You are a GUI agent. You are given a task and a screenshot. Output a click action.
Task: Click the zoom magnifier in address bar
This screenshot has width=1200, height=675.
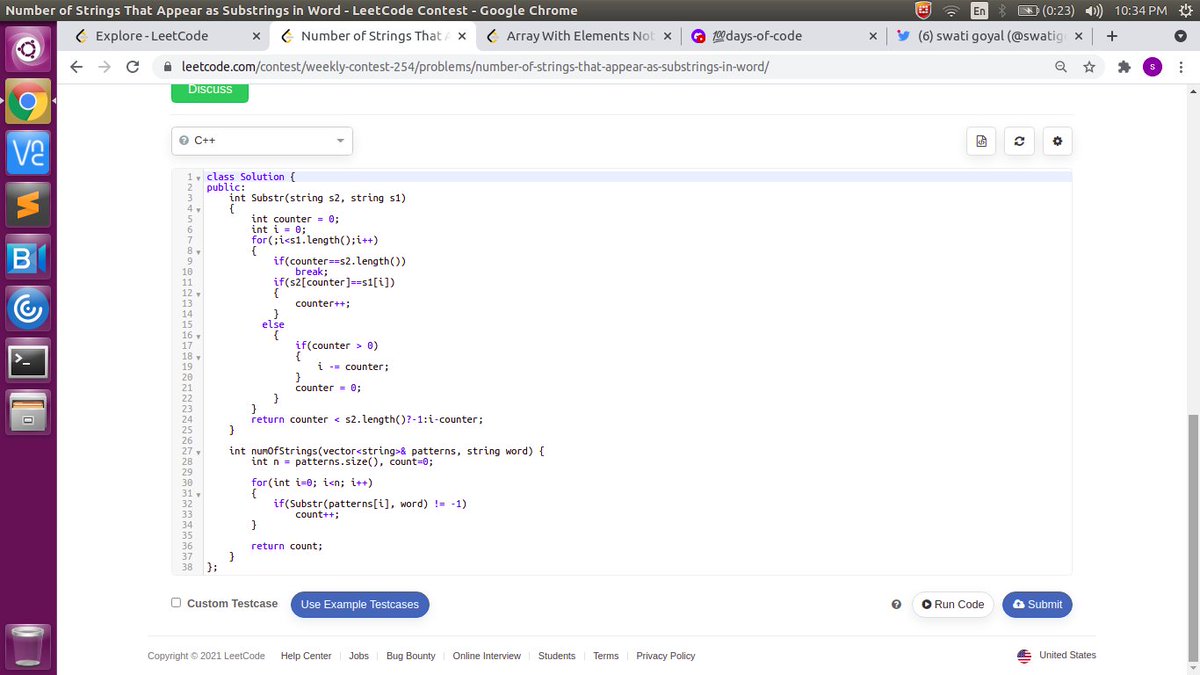(x=1060, y=67)
